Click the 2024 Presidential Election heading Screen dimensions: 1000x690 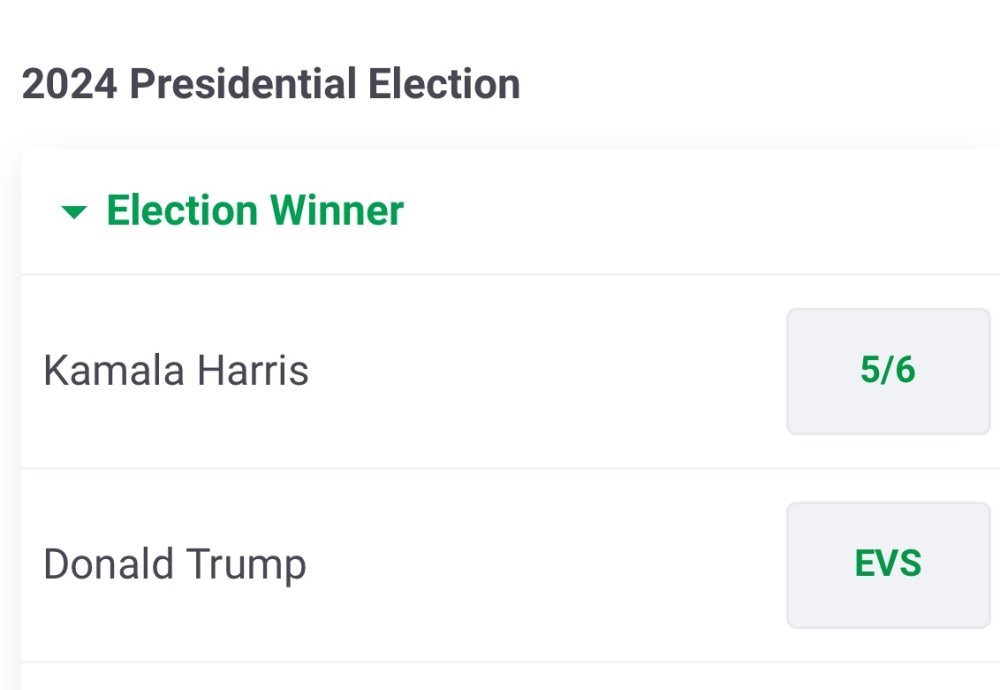click(x=271, y=84)
